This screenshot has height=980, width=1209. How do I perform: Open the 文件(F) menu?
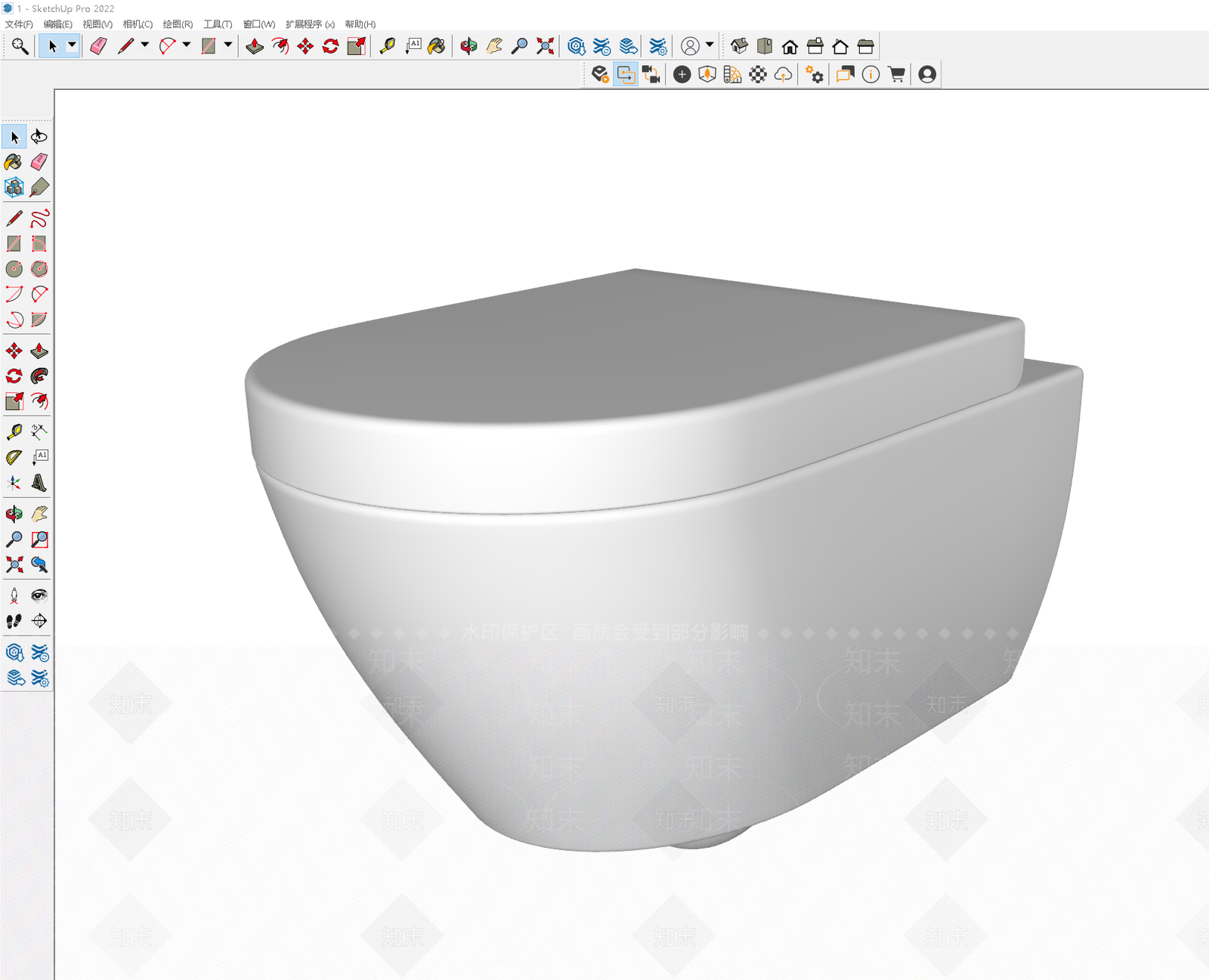(20, 24)
